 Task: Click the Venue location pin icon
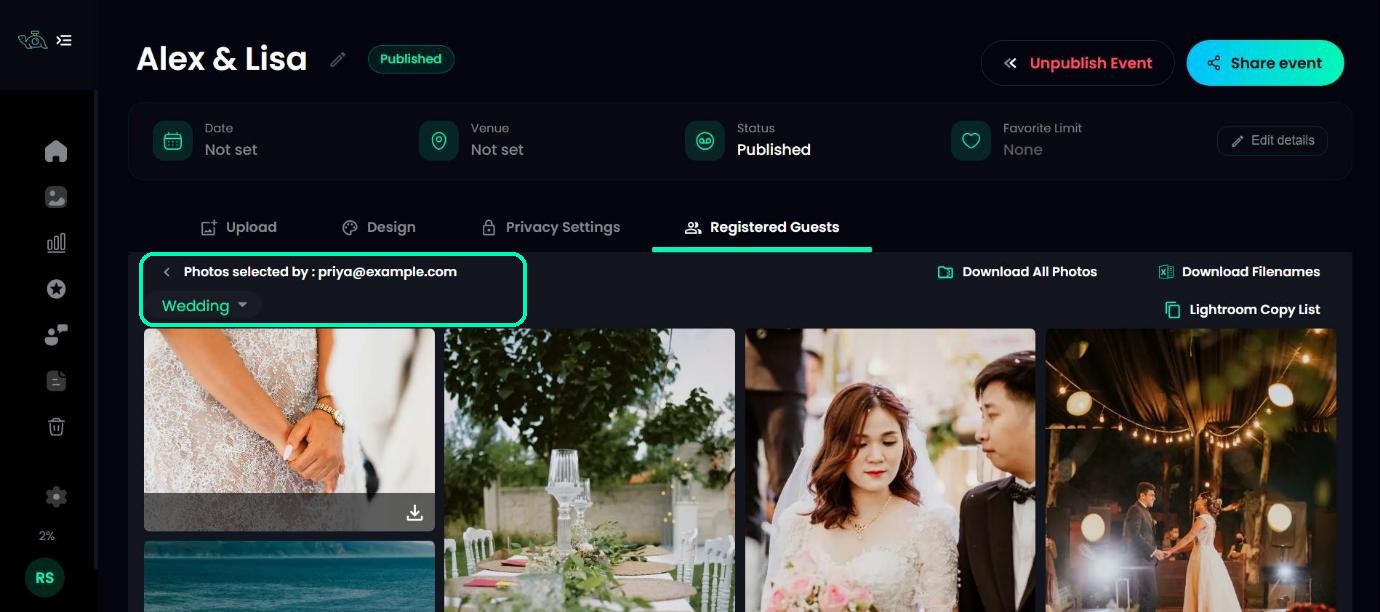(x=438, y=141)
